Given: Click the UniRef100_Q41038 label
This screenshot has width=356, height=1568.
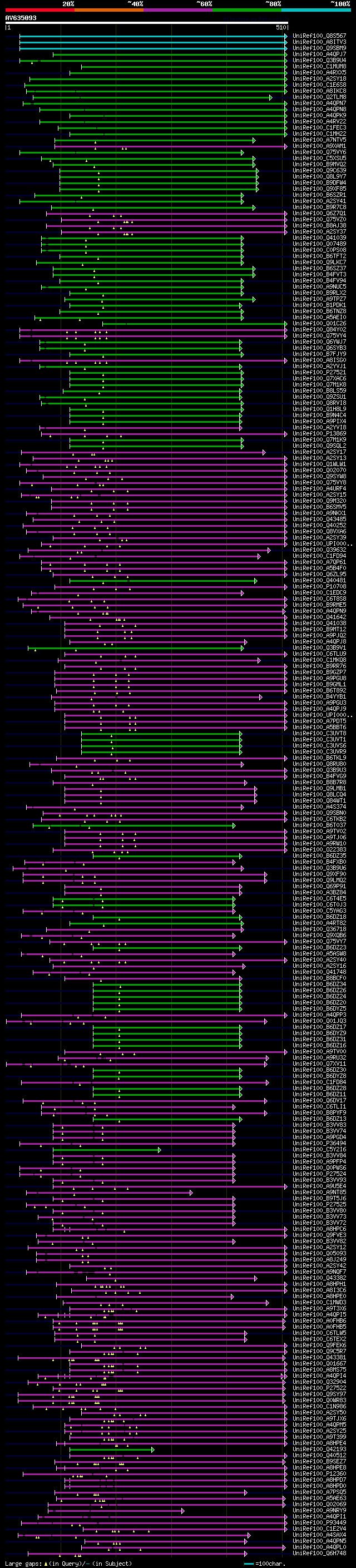Looking at the screenshot, I should pos(319,623).
